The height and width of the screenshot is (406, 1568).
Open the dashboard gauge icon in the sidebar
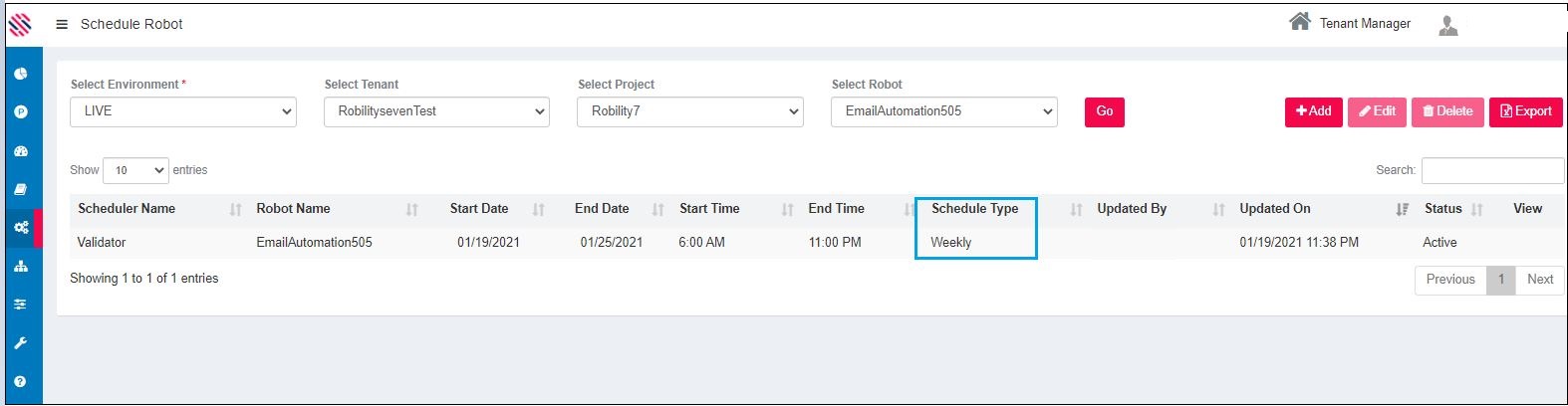coord(21,151)
